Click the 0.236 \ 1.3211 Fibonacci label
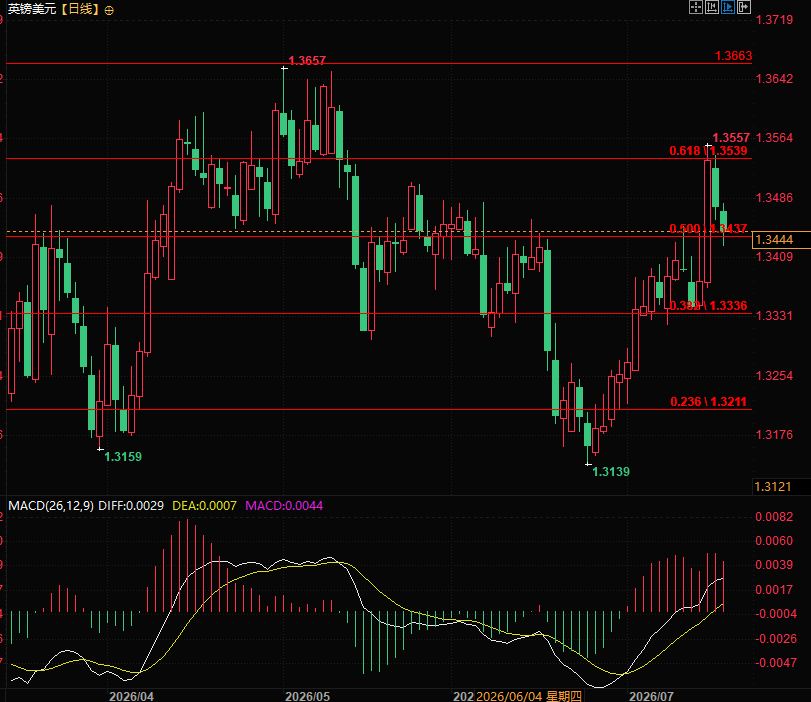 [709, 402]
